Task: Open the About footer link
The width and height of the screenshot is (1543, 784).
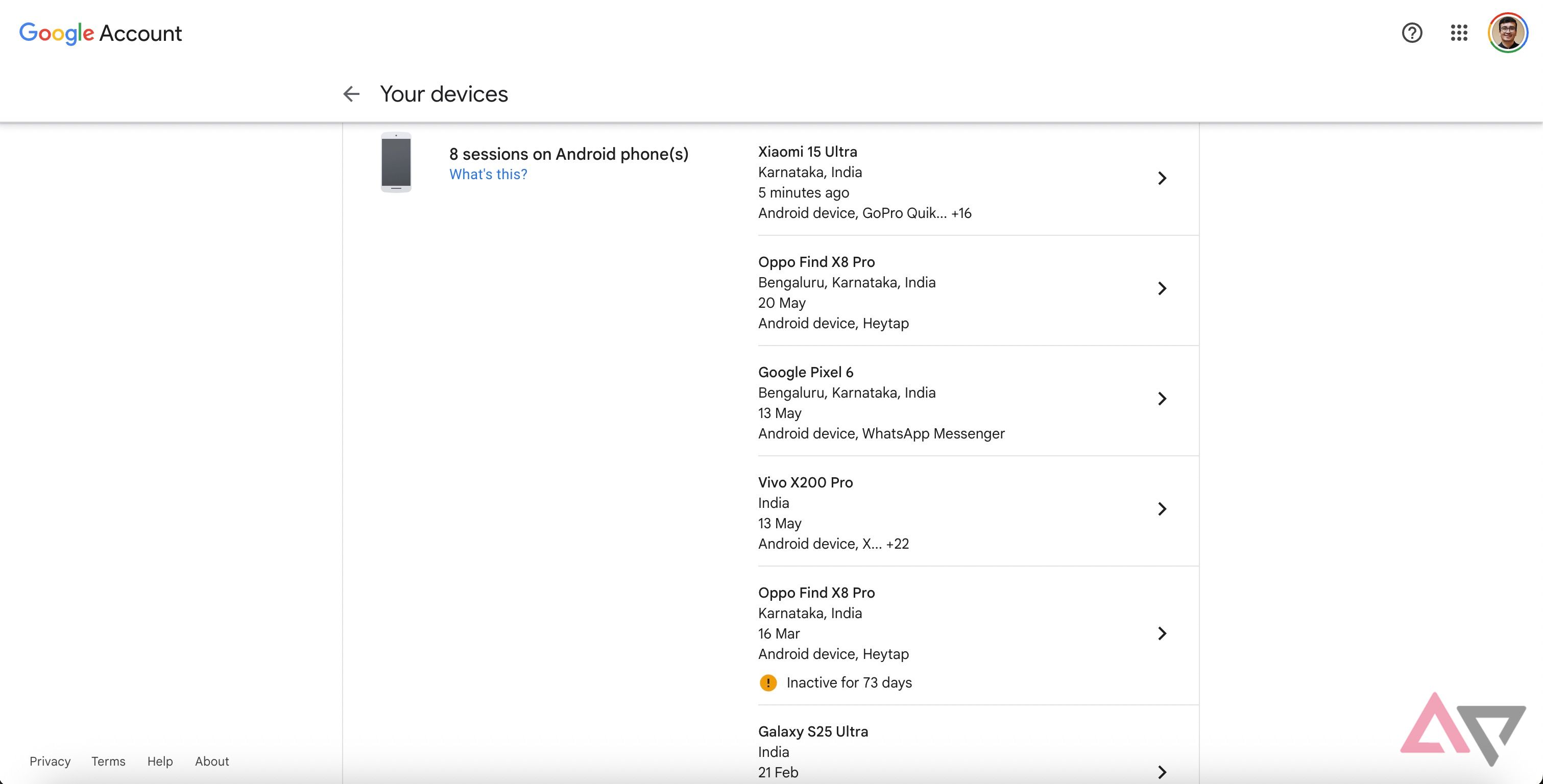Action: (x=211, y=761)
